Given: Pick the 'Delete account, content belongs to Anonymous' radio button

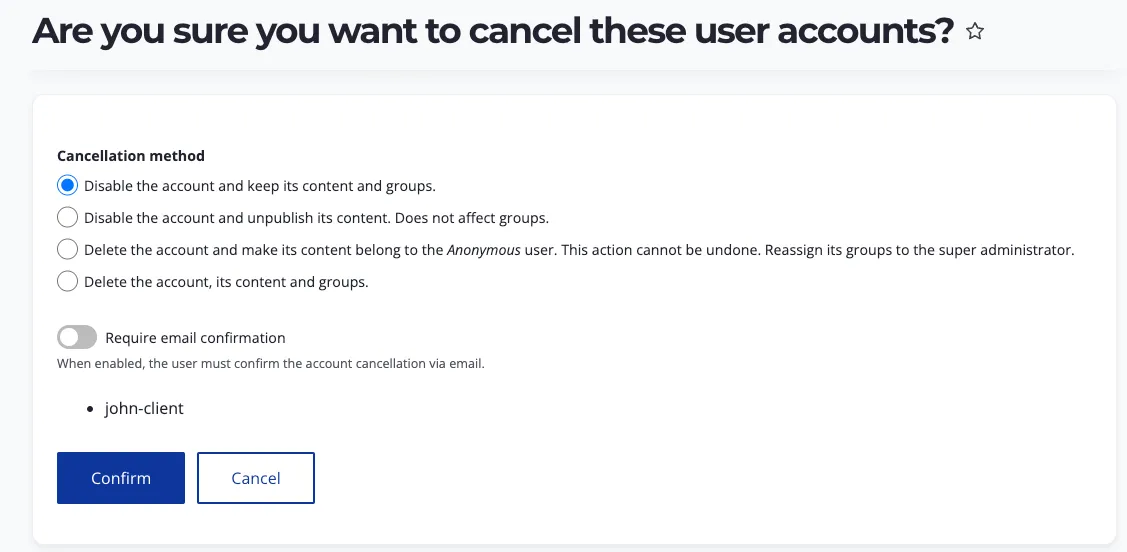Looking at the screenshot, I should pyautogui.click(x=67, y=250).
